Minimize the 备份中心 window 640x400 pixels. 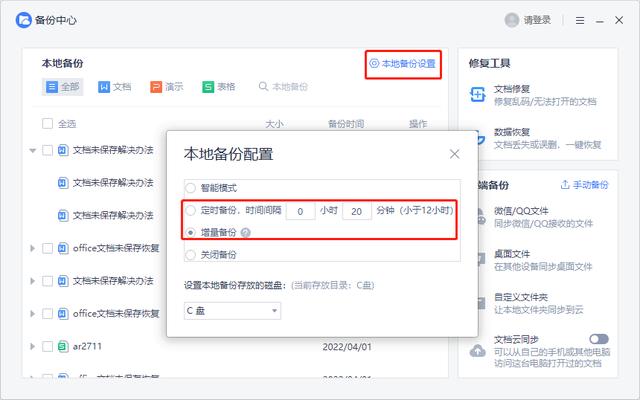(599, 20)
